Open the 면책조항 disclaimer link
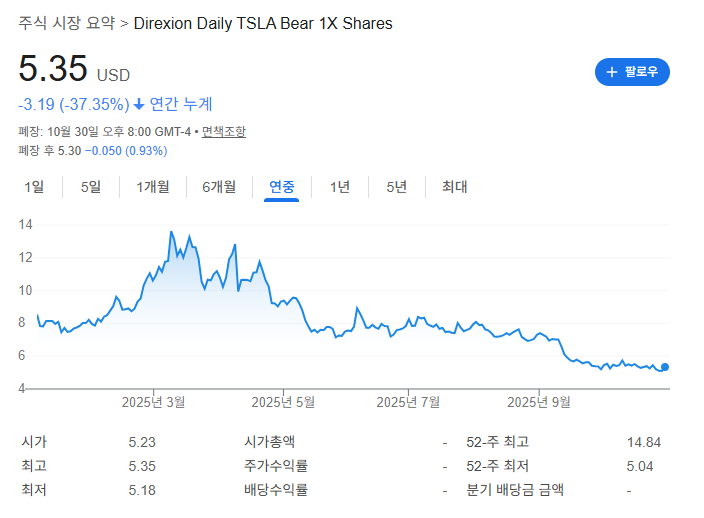Viewport: 704px width, 518px height. coord(224,132)
